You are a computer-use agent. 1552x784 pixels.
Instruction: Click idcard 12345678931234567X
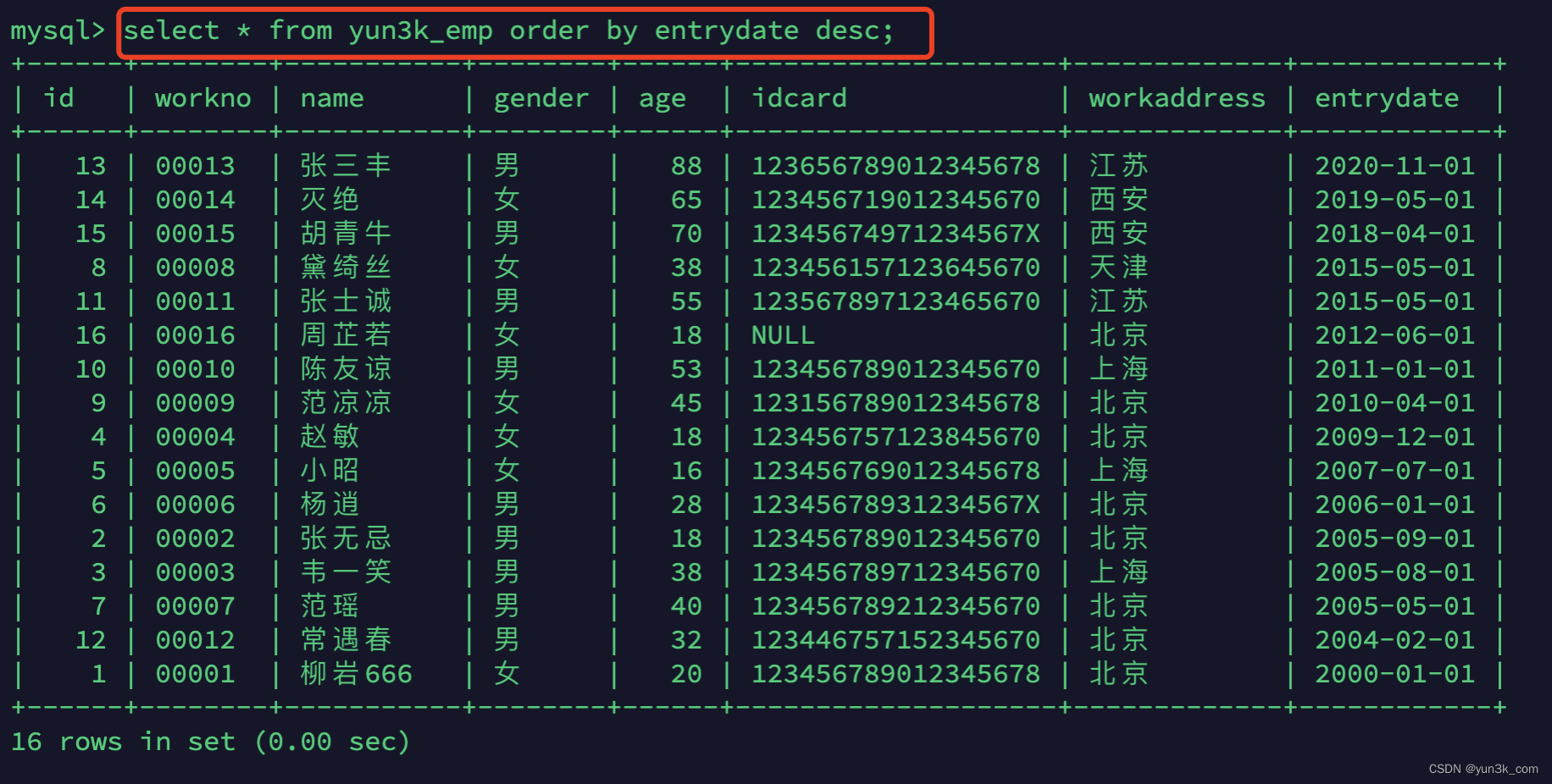[896, 505]
